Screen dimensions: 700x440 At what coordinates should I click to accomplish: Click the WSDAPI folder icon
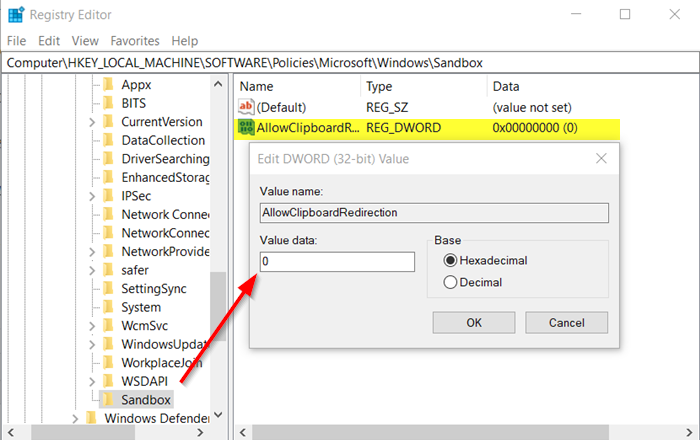108,381
